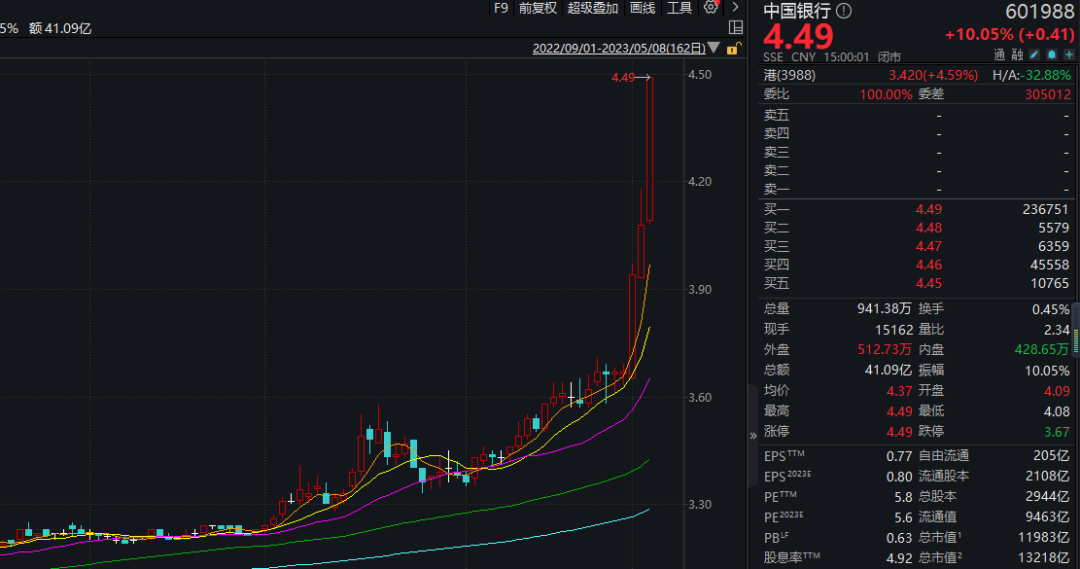
Task: Click the 港(3988) H-share quote
Action: click(x=789, y=75)
